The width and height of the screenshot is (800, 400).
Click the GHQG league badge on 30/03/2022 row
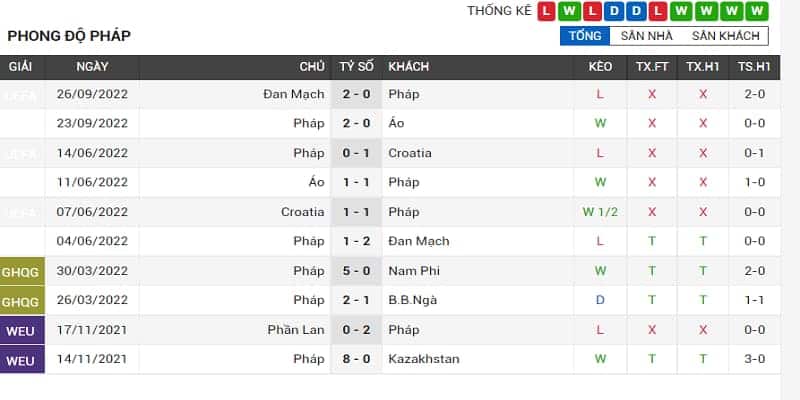[x=22, y=271]
